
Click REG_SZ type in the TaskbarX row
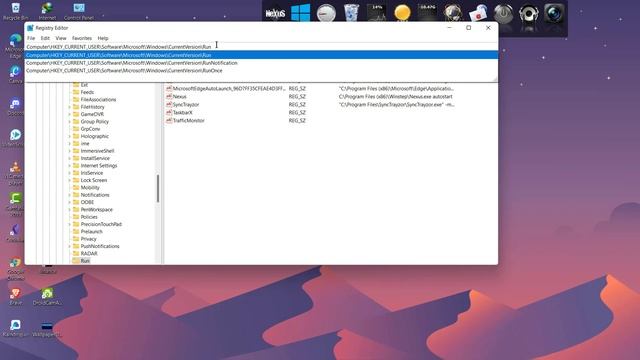pos(297,112)
